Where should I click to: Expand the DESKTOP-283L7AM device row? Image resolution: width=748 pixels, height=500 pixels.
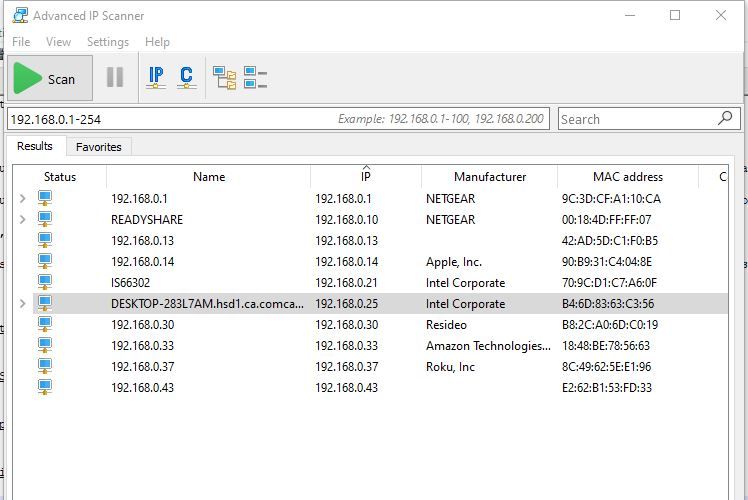click(x=23, y=304)
